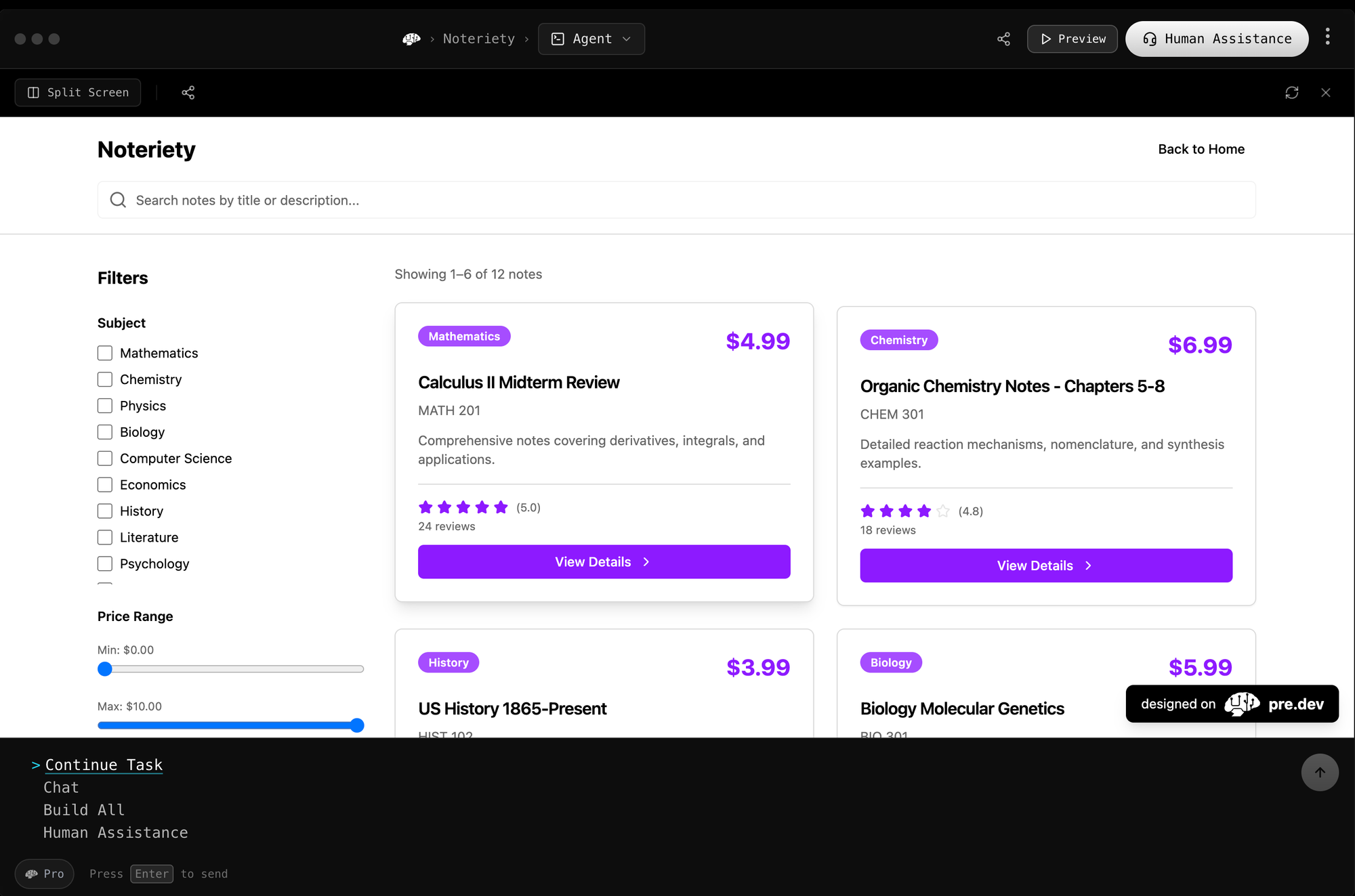Click the Max price slider handle
Viewport: 1355px width, 896px height.
point(357,725)
